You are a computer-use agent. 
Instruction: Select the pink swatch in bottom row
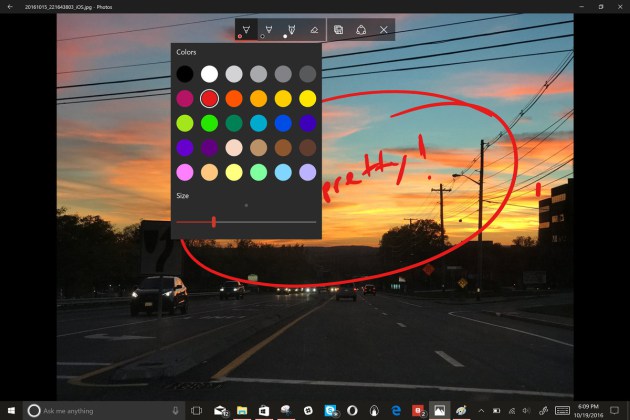185,172
